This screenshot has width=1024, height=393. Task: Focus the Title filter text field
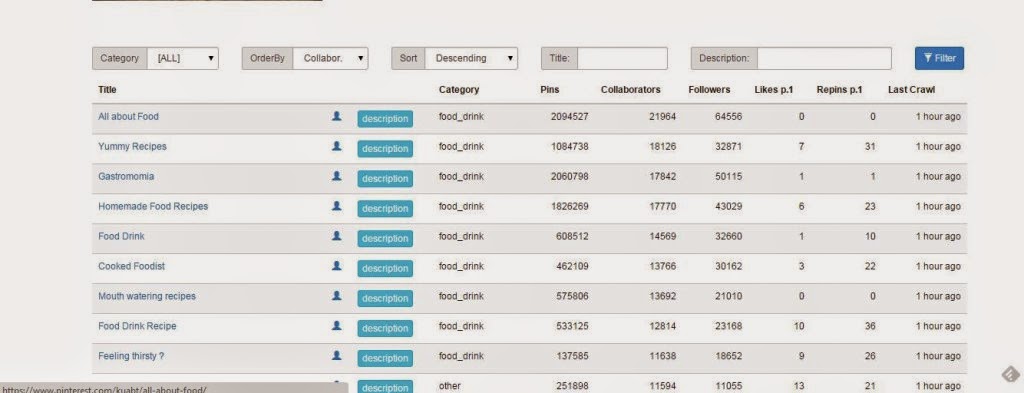[622, 58]
